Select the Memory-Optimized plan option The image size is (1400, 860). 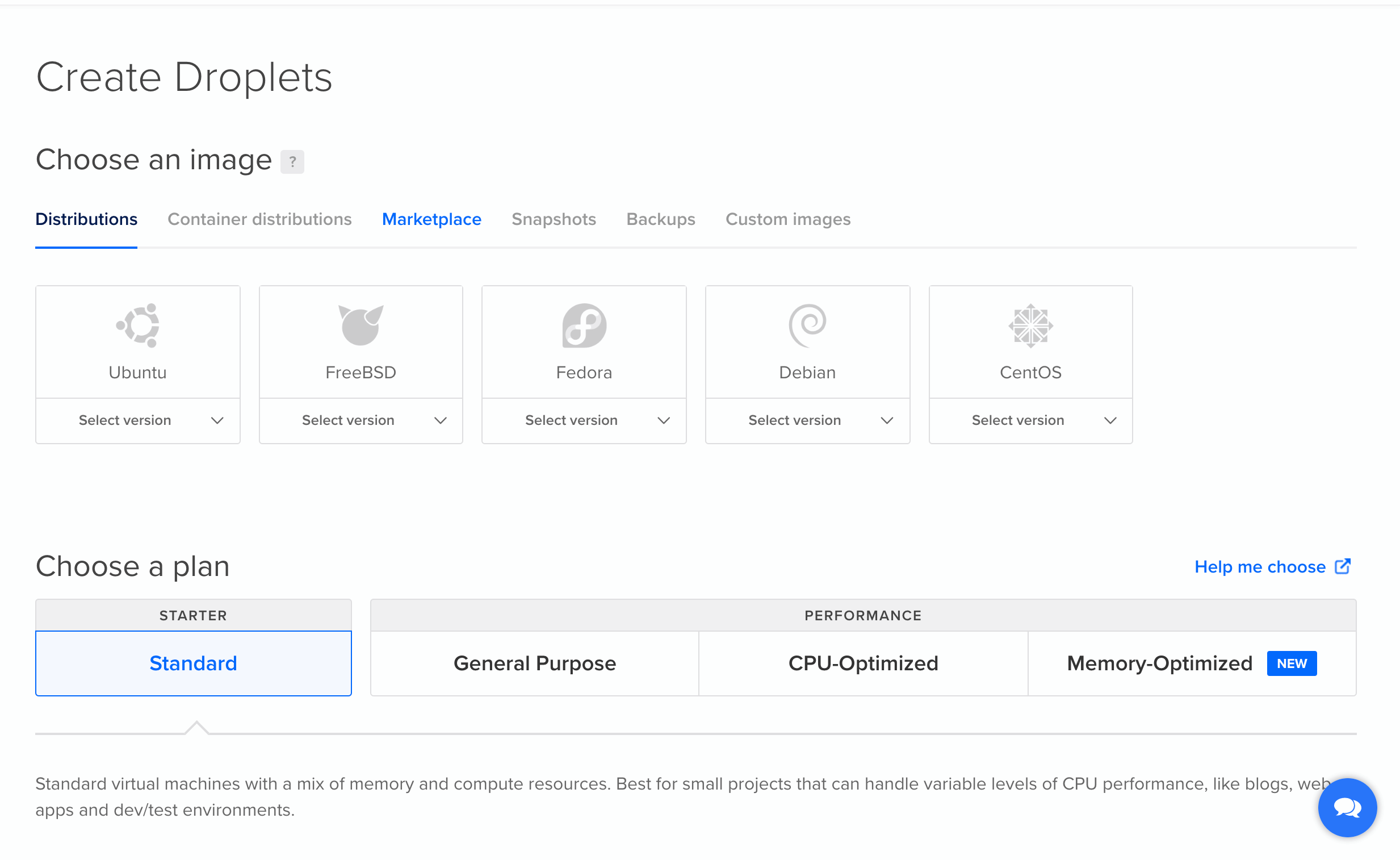[x=1159, y=663]
